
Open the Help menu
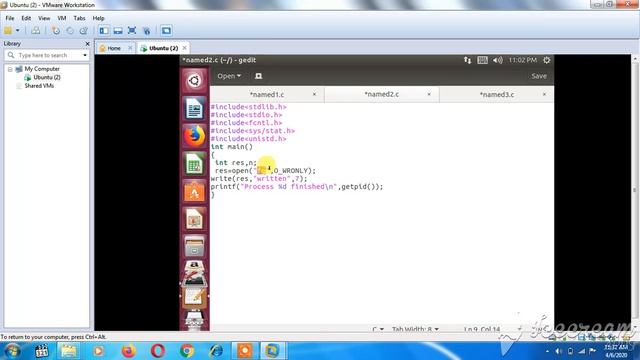point(98,18)
